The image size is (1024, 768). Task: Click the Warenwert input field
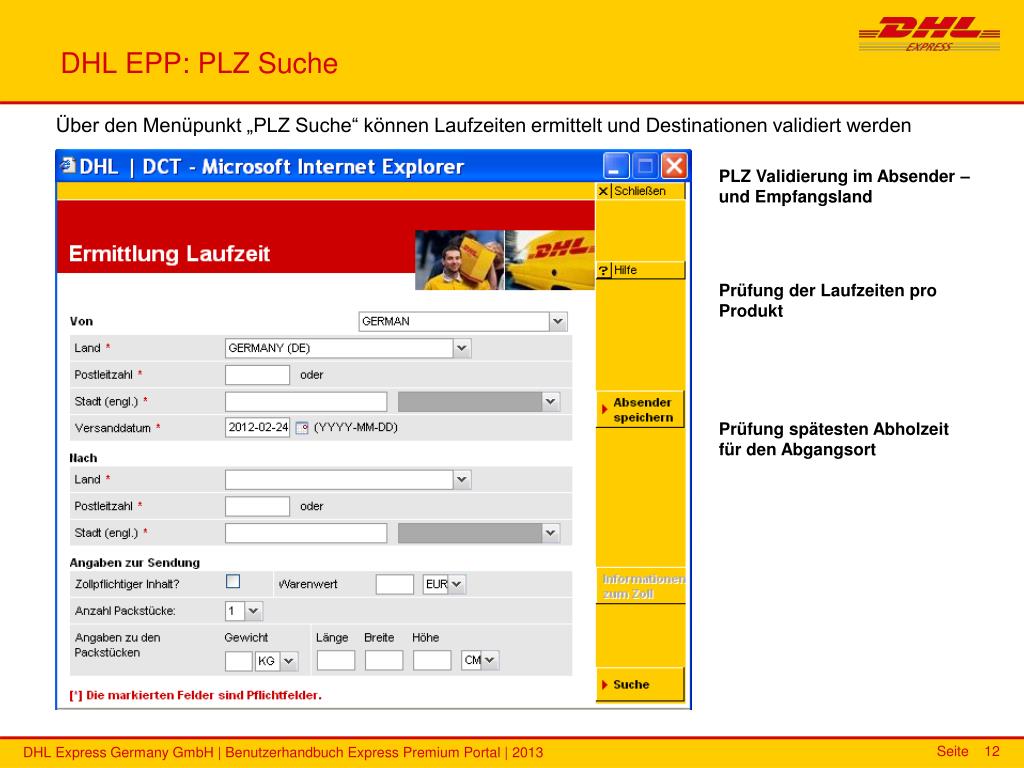pos(394,584)
